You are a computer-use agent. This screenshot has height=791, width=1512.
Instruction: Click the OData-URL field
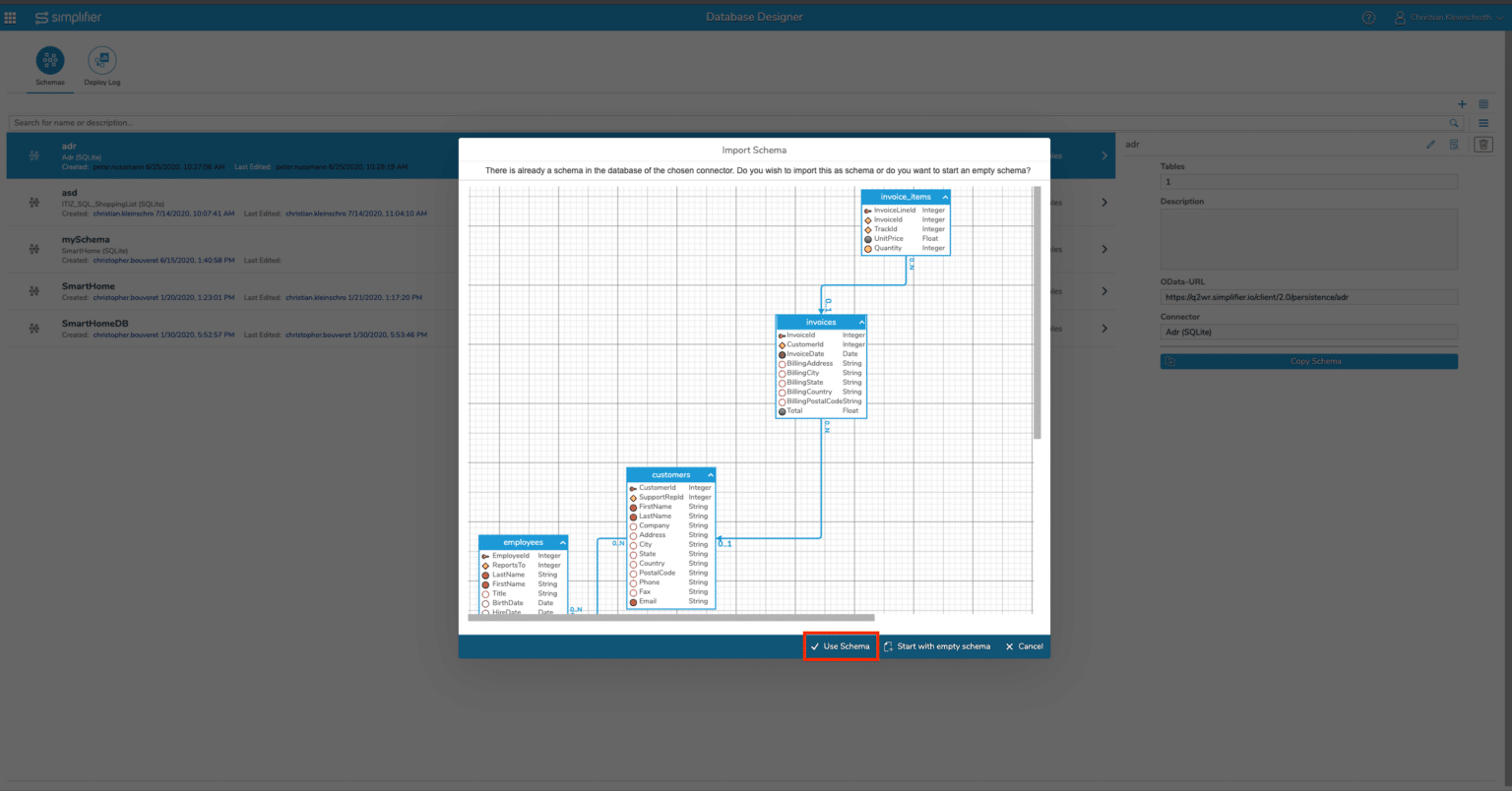pyautogui.click(x=1309, y=297)
